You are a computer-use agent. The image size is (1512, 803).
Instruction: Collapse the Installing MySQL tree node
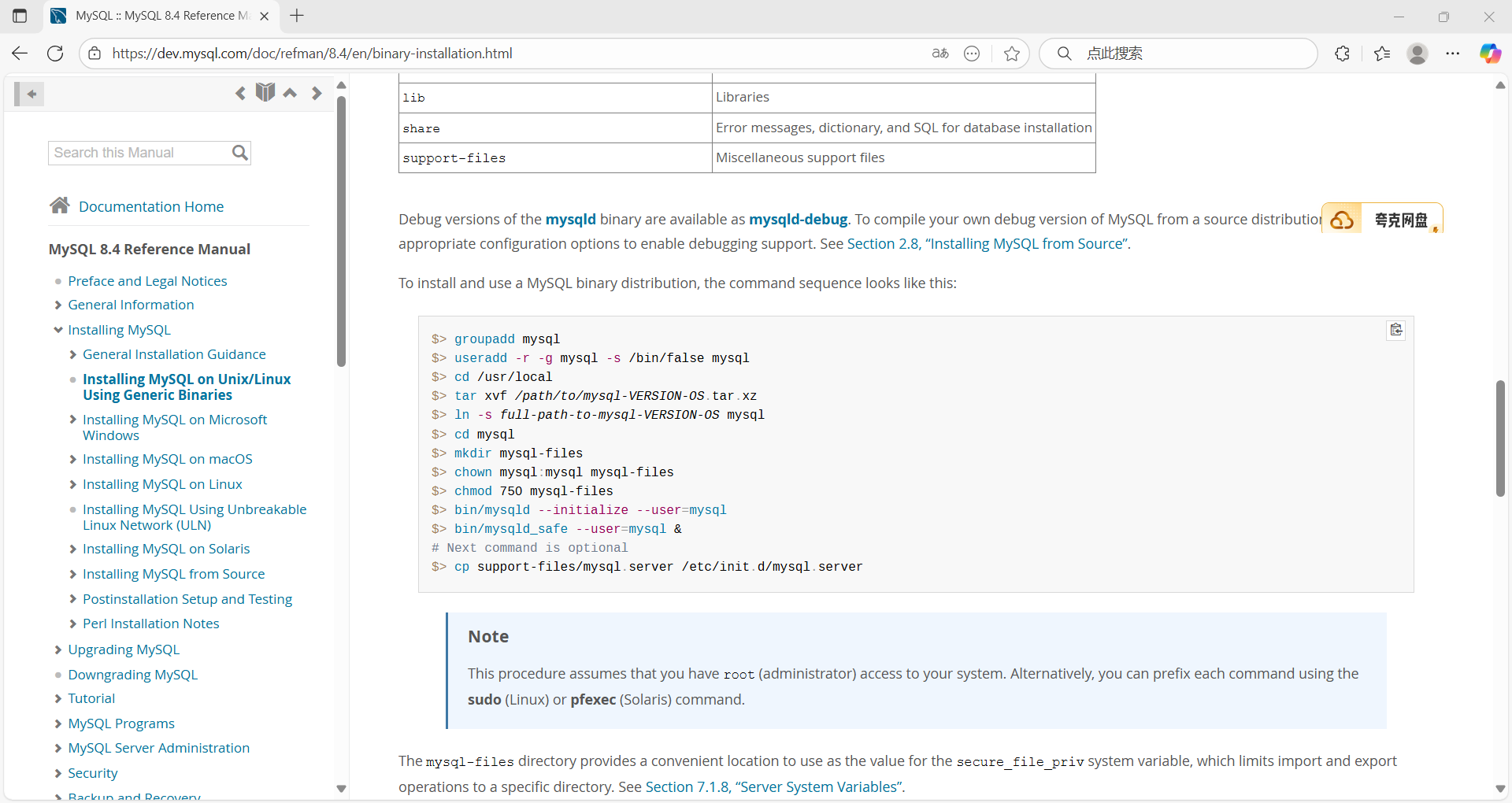57,330
